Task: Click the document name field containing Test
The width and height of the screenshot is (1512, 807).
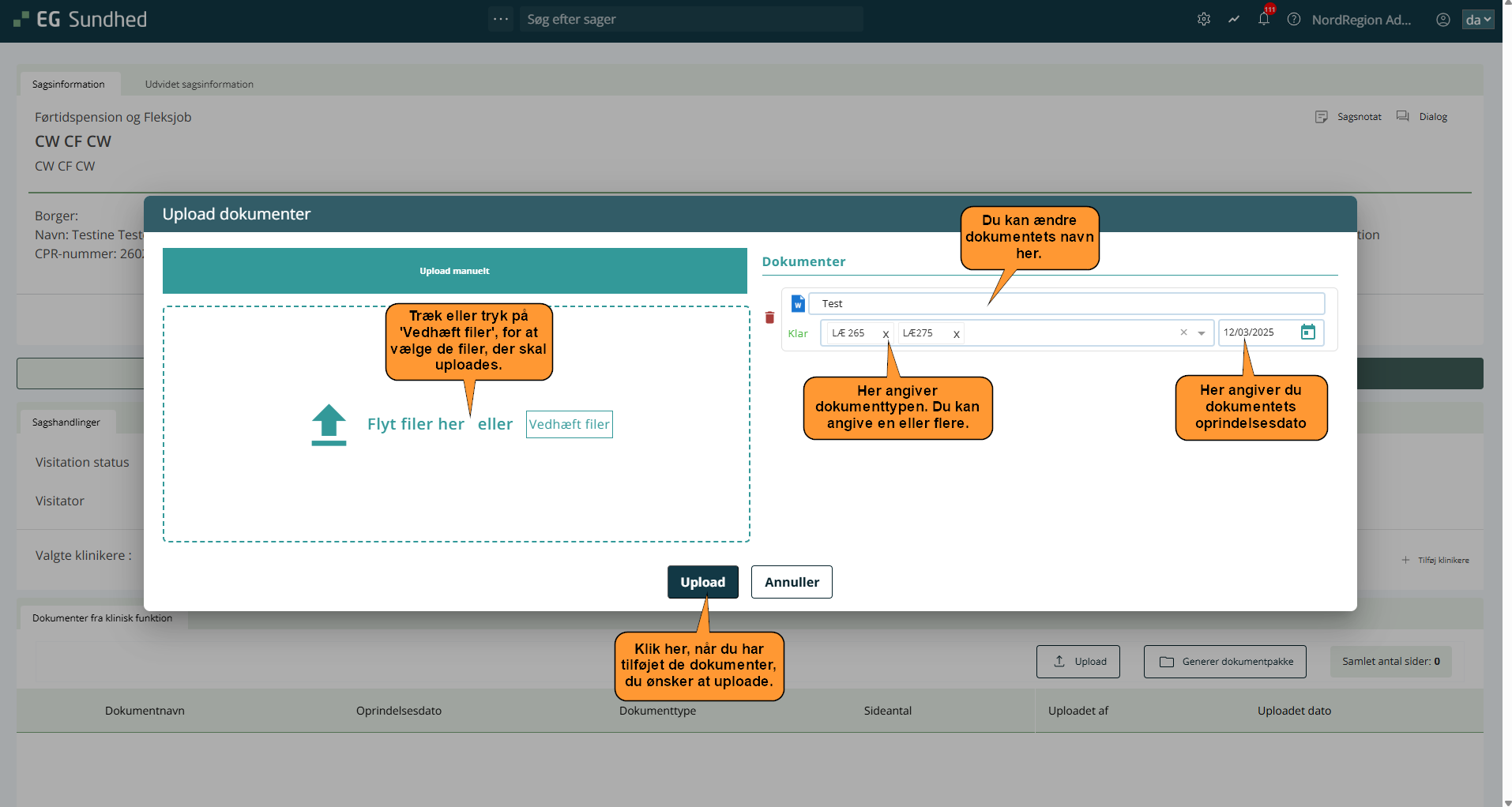Action: pos(1066,304)
